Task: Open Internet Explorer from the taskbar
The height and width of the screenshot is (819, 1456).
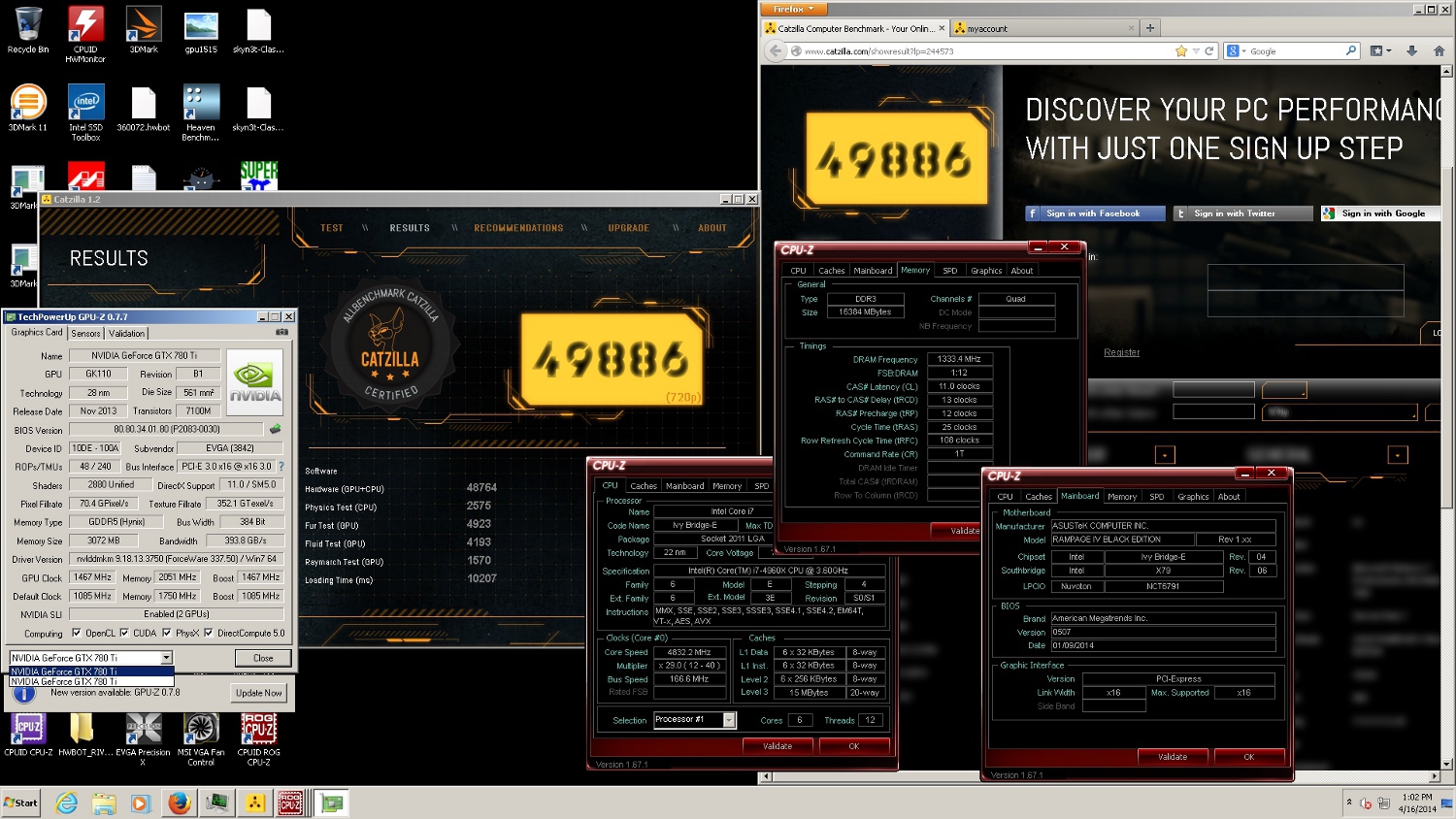Action: pos(66,803)
